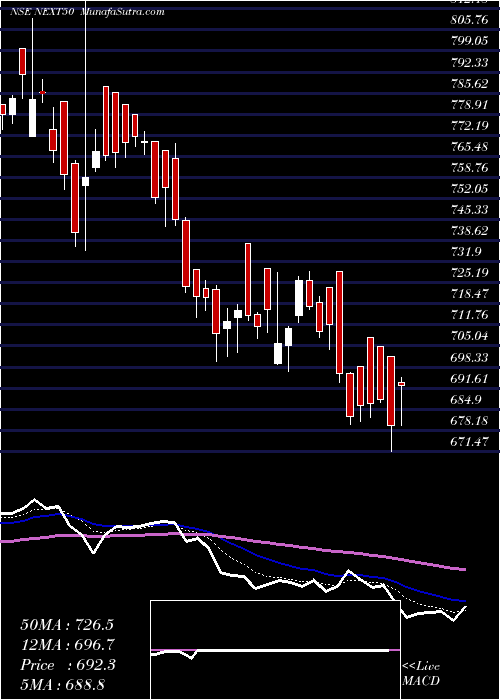Click the 691.61 price axis label
The width and height of the screenshot is (500, 700).
click(468, 379)
